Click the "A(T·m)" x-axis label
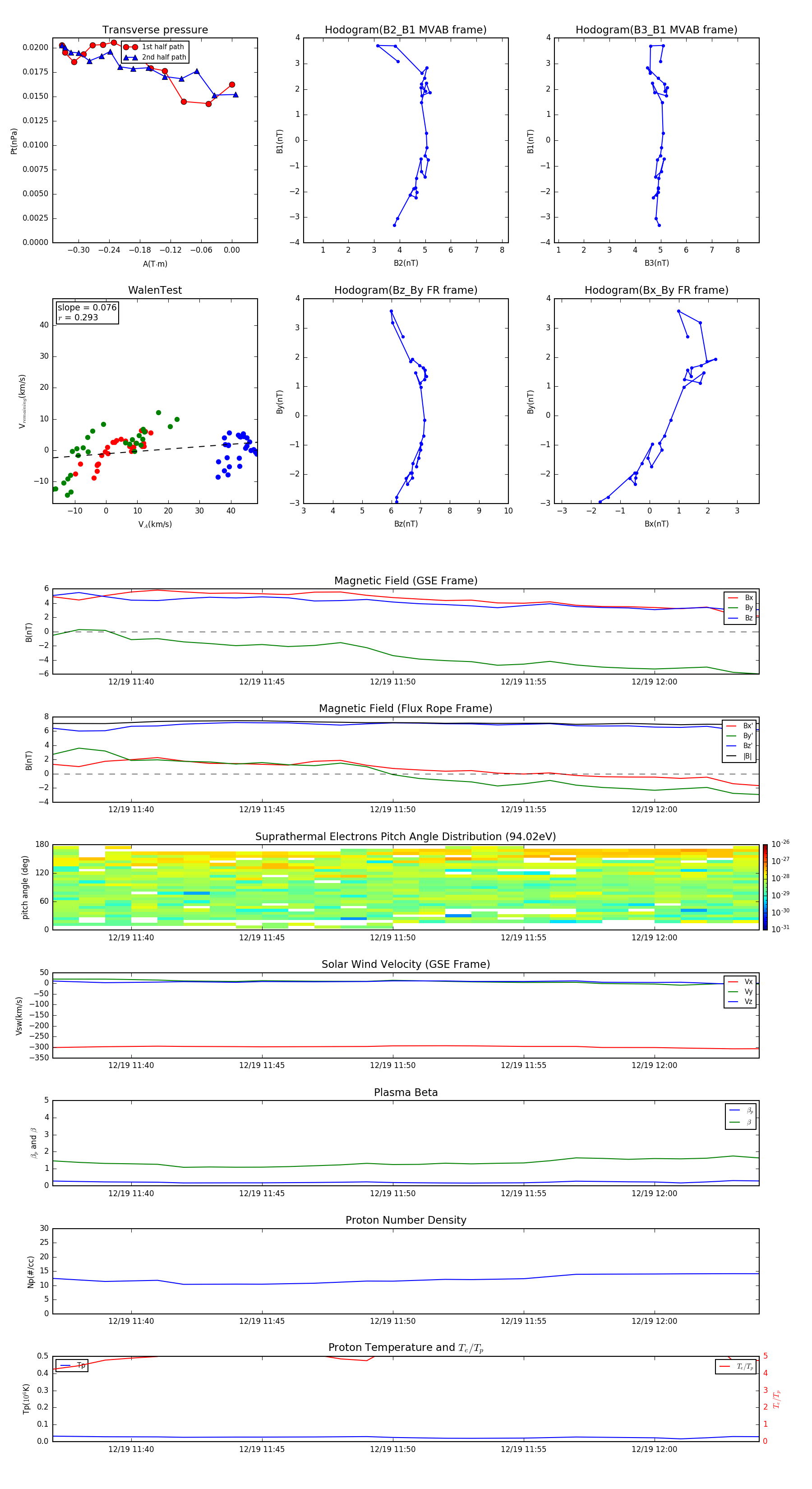The height and width of the screenshot is (1489, 812). [155, 264]
